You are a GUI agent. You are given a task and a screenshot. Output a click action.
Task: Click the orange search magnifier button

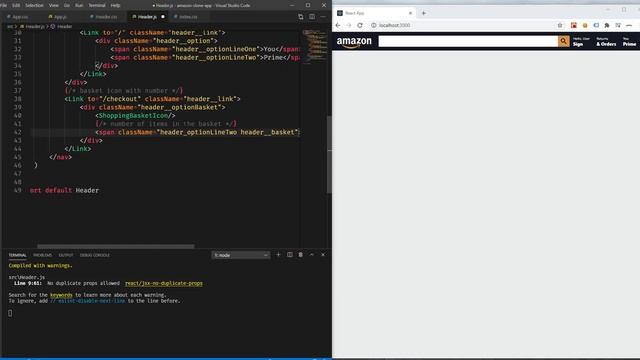click(x=564, y=41)
